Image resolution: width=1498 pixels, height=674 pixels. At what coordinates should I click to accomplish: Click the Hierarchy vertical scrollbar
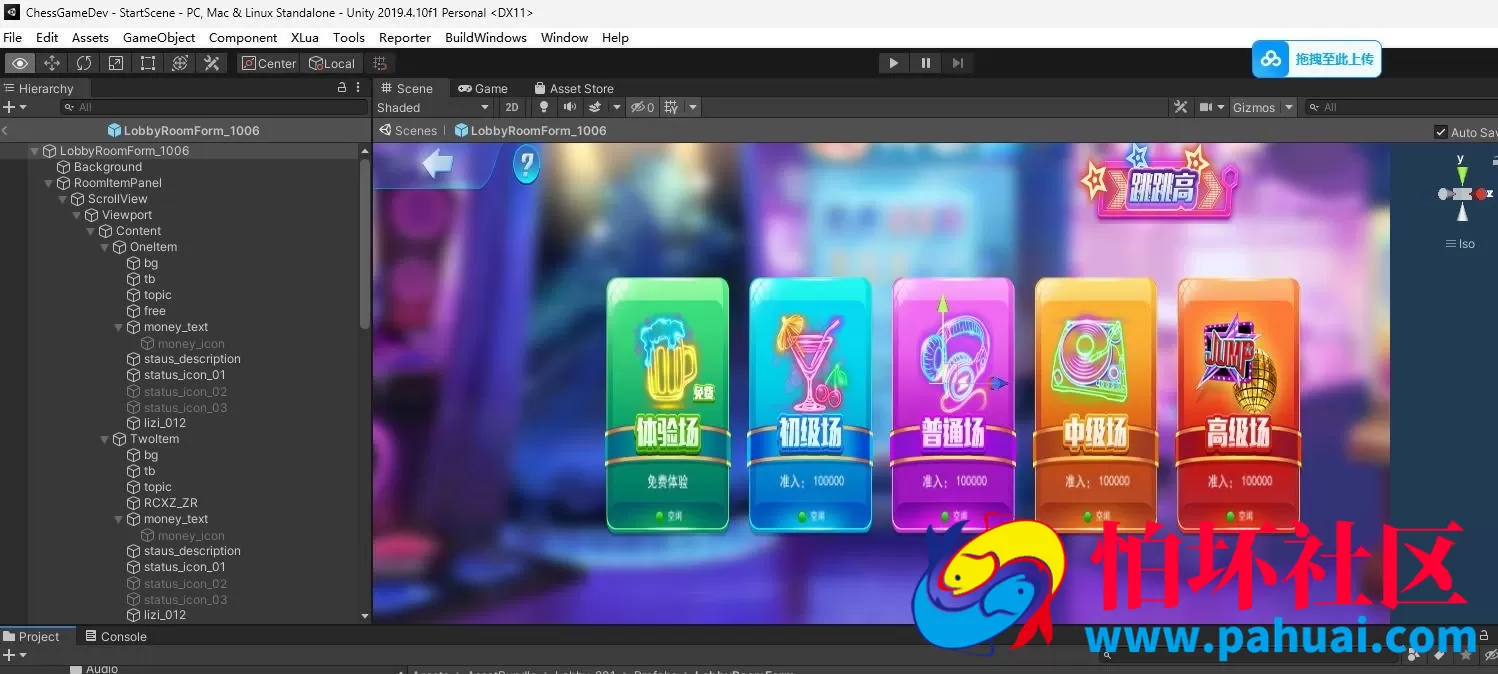click(x=364, y=243)
